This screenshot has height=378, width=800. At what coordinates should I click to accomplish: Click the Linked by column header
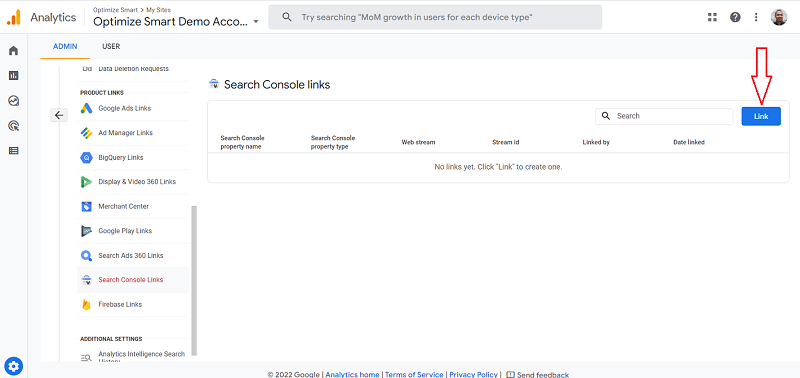click(596, 142)
